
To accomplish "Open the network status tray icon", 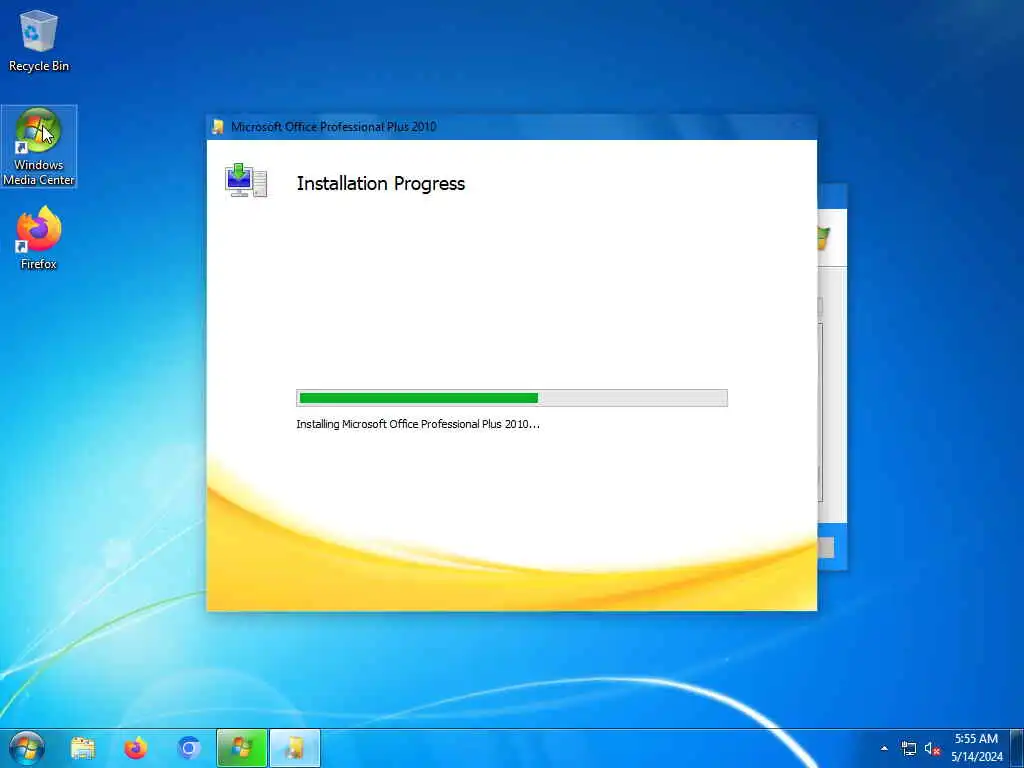I will tap(908, 748).
